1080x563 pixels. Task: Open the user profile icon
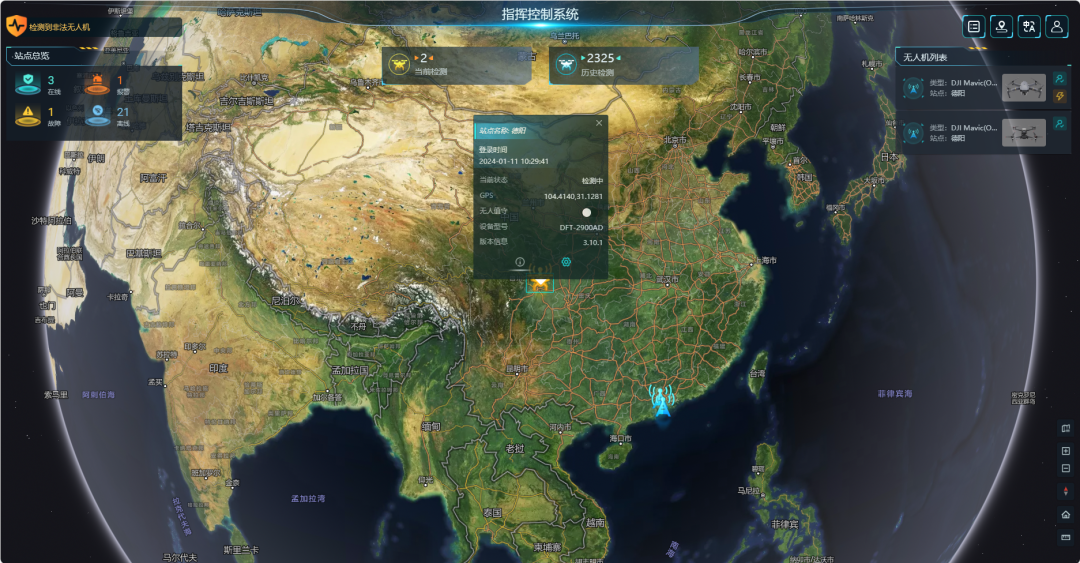click(x=1056, y=27)
